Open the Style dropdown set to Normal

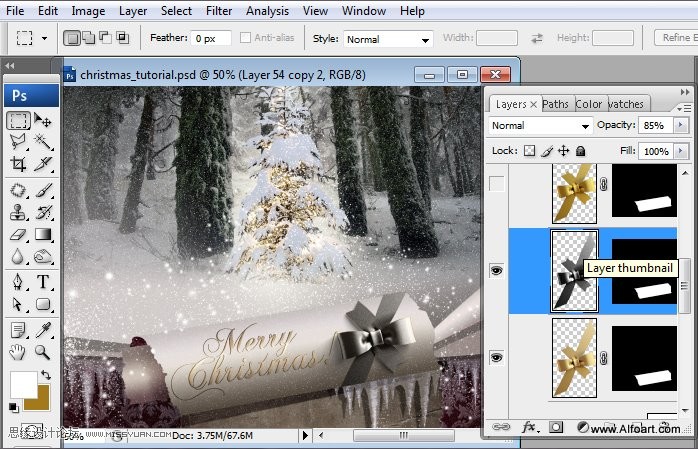tap(389, 39)
